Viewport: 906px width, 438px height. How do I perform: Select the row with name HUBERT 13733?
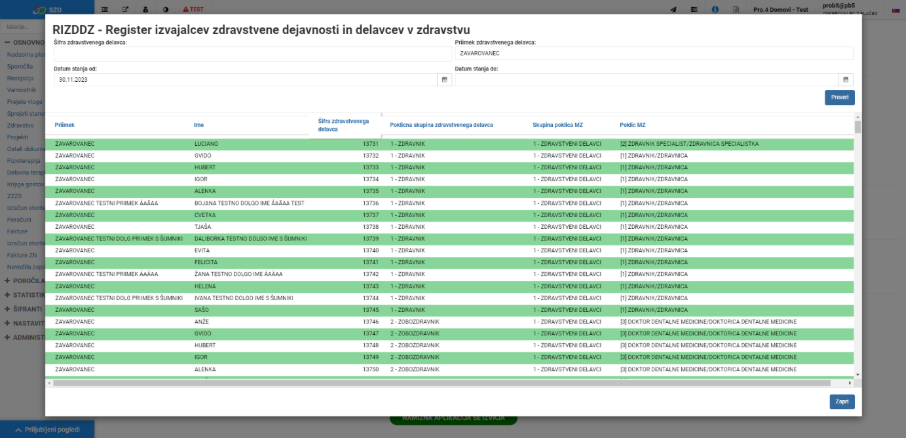[x=449, y=168]
